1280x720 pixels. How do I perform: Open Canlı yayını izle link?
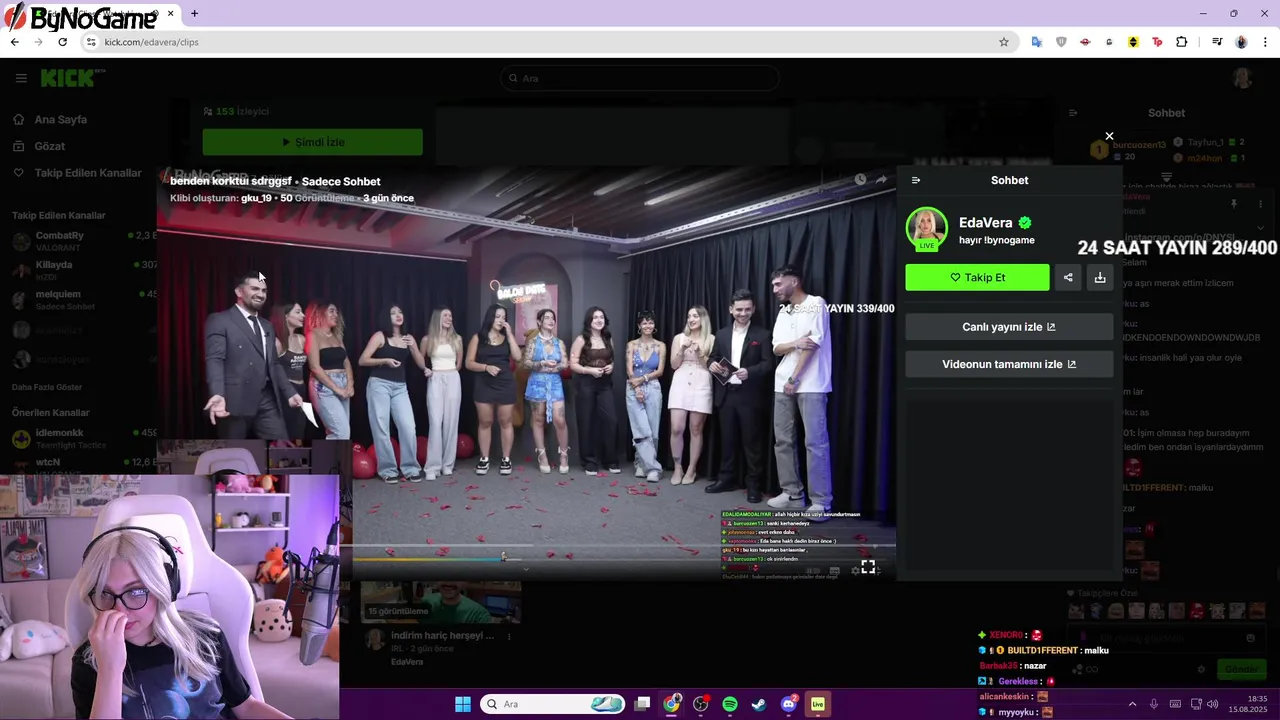[1009, 327]
